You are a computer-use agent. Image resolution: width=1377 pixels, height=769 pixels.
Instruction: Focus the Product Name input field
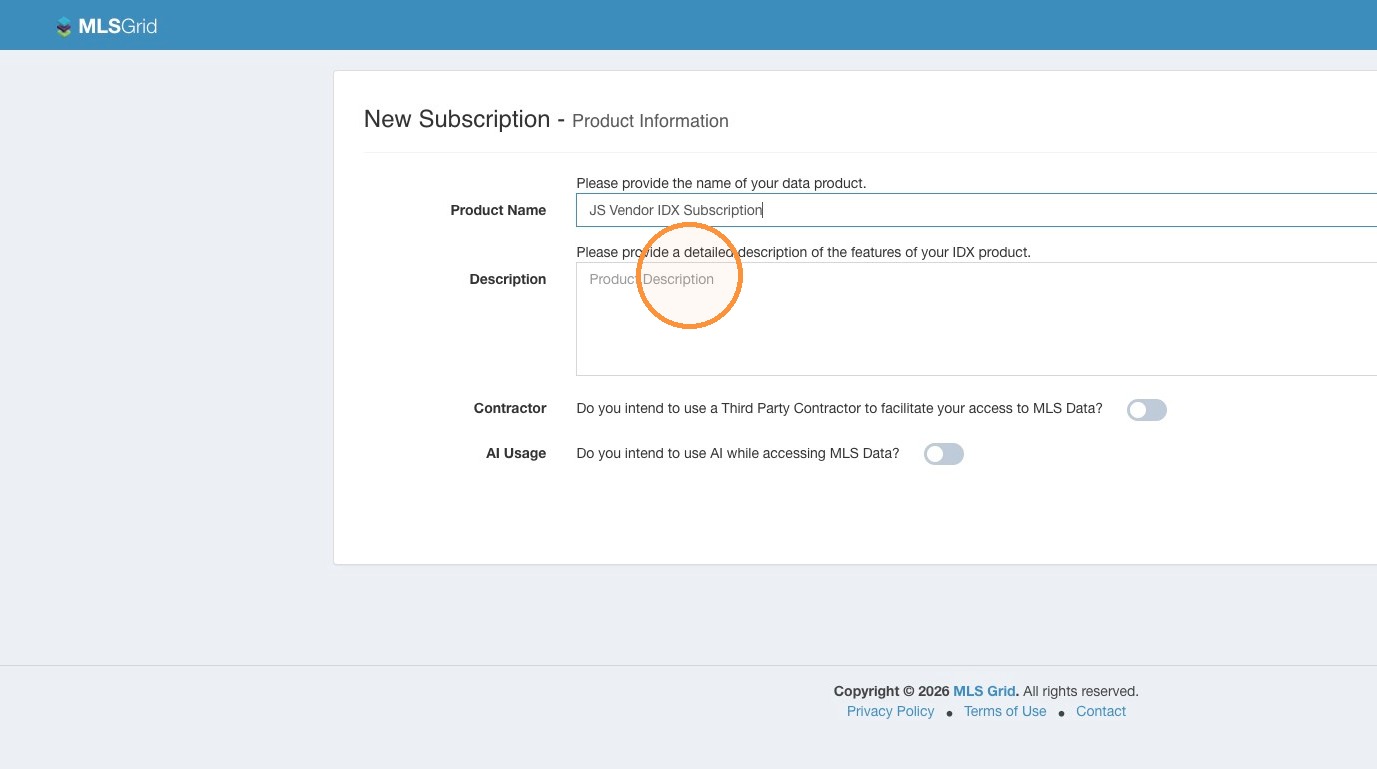tap(976, 210)
